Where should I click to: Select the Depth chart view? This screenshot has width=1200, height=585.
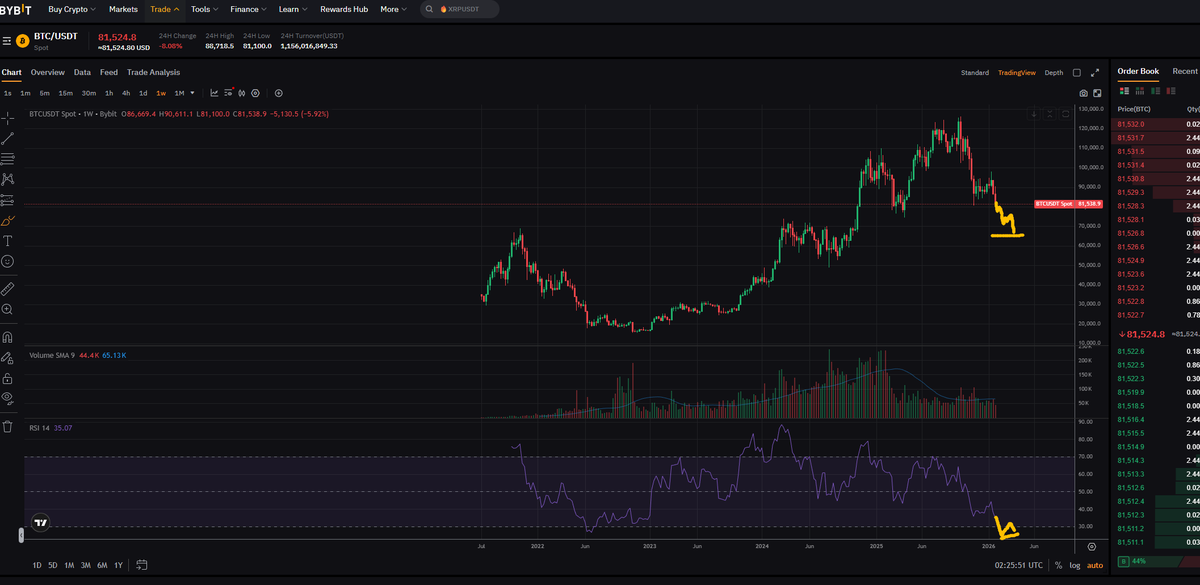point(1054,73)
